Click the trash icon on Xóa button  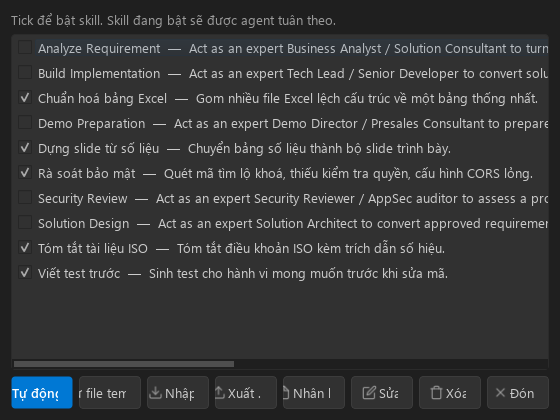436,393
